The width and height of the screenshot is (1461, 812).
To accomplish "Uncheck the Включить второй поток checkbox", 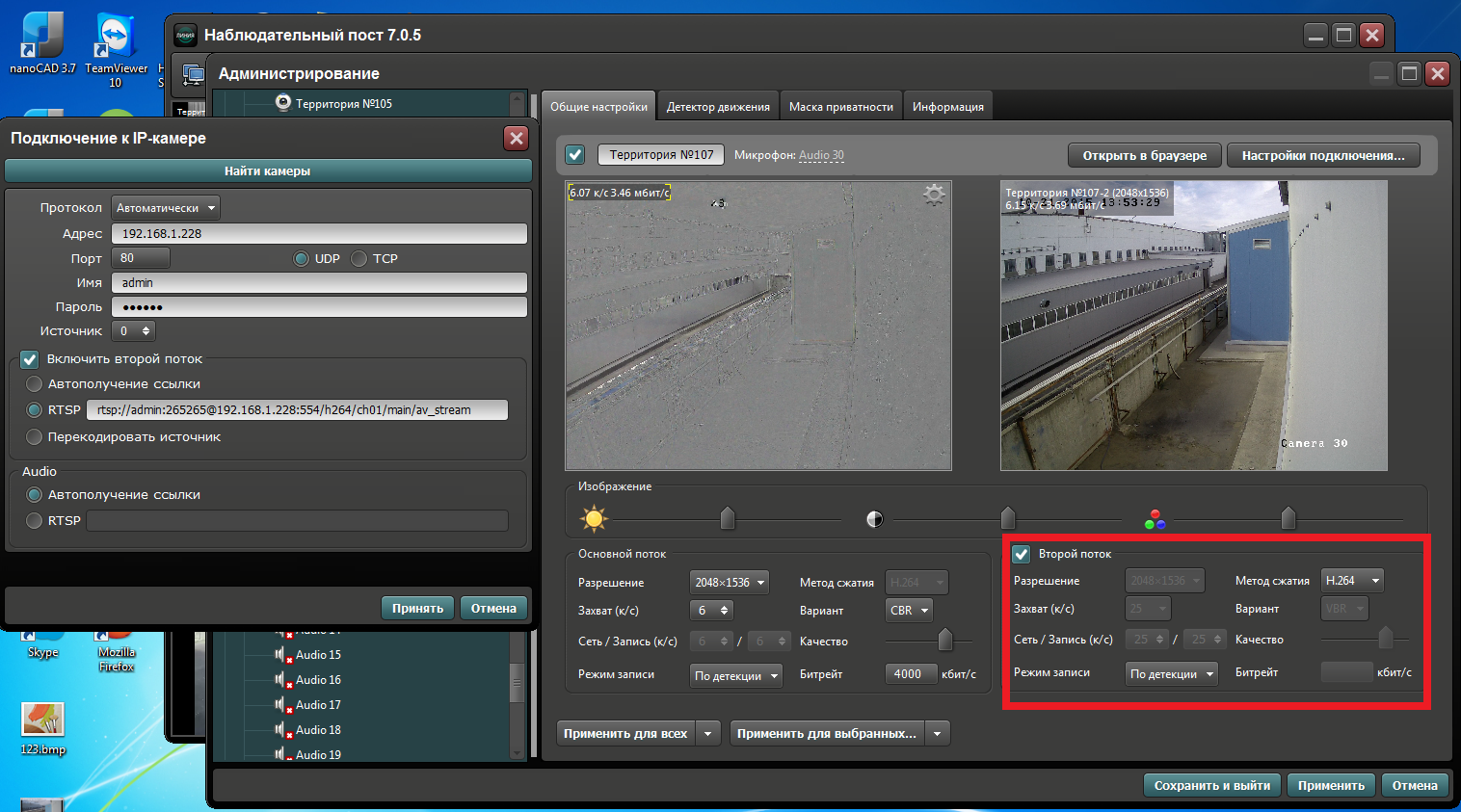I will tap(30, 359).
